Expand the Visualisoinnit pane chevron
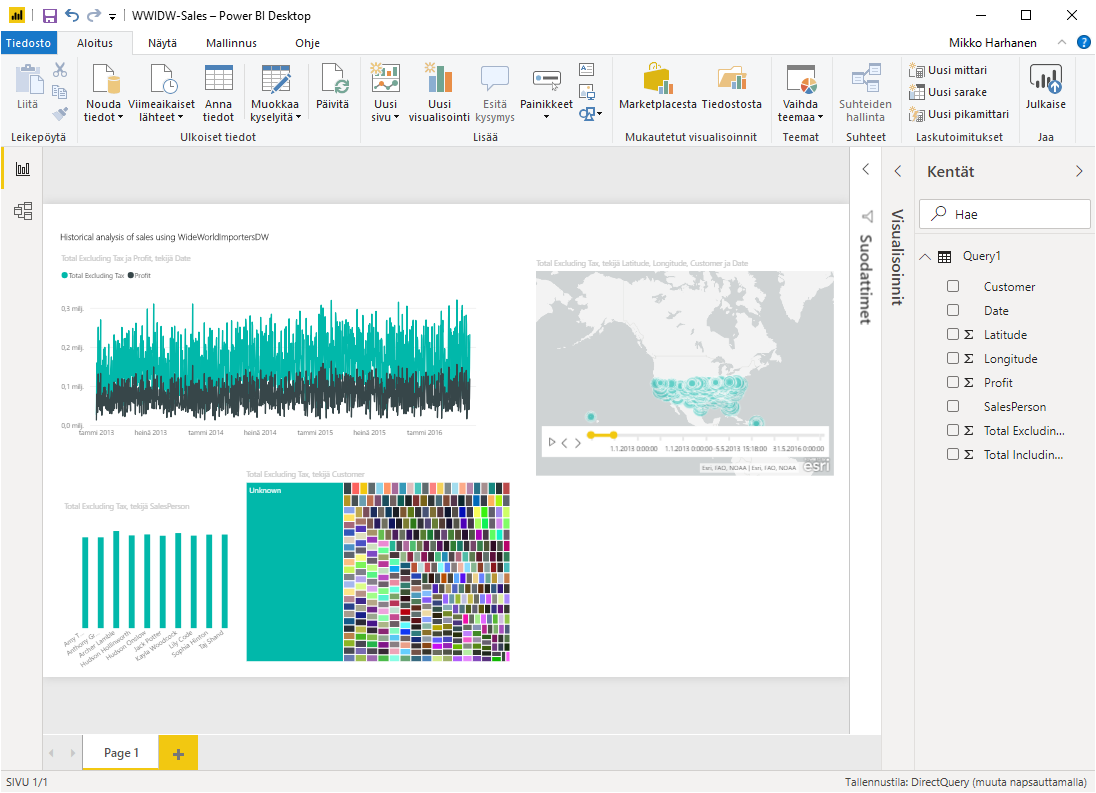1096x793 pixels. click(897, 171)
